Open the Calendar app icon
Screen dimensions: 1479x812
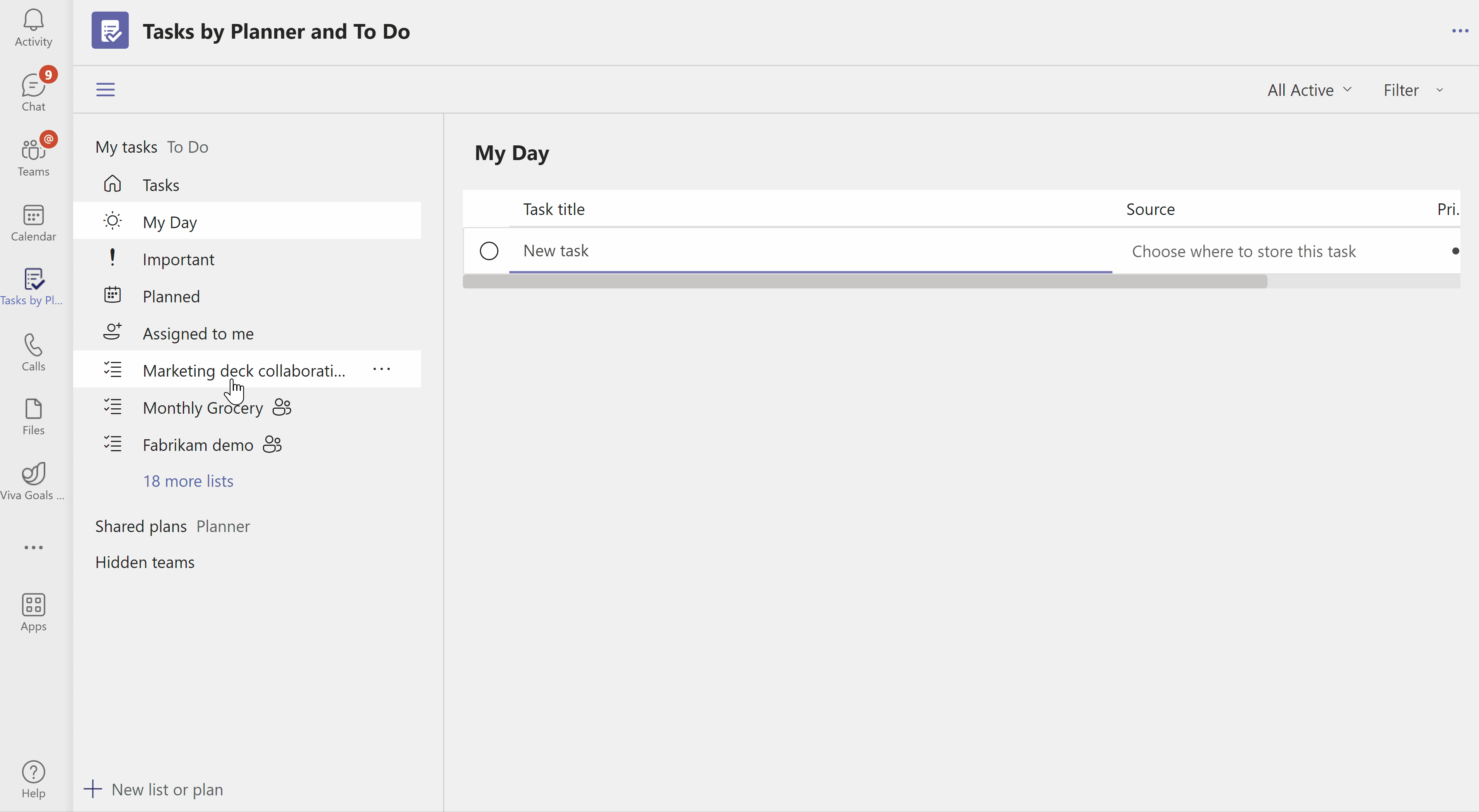coord(33,223)
